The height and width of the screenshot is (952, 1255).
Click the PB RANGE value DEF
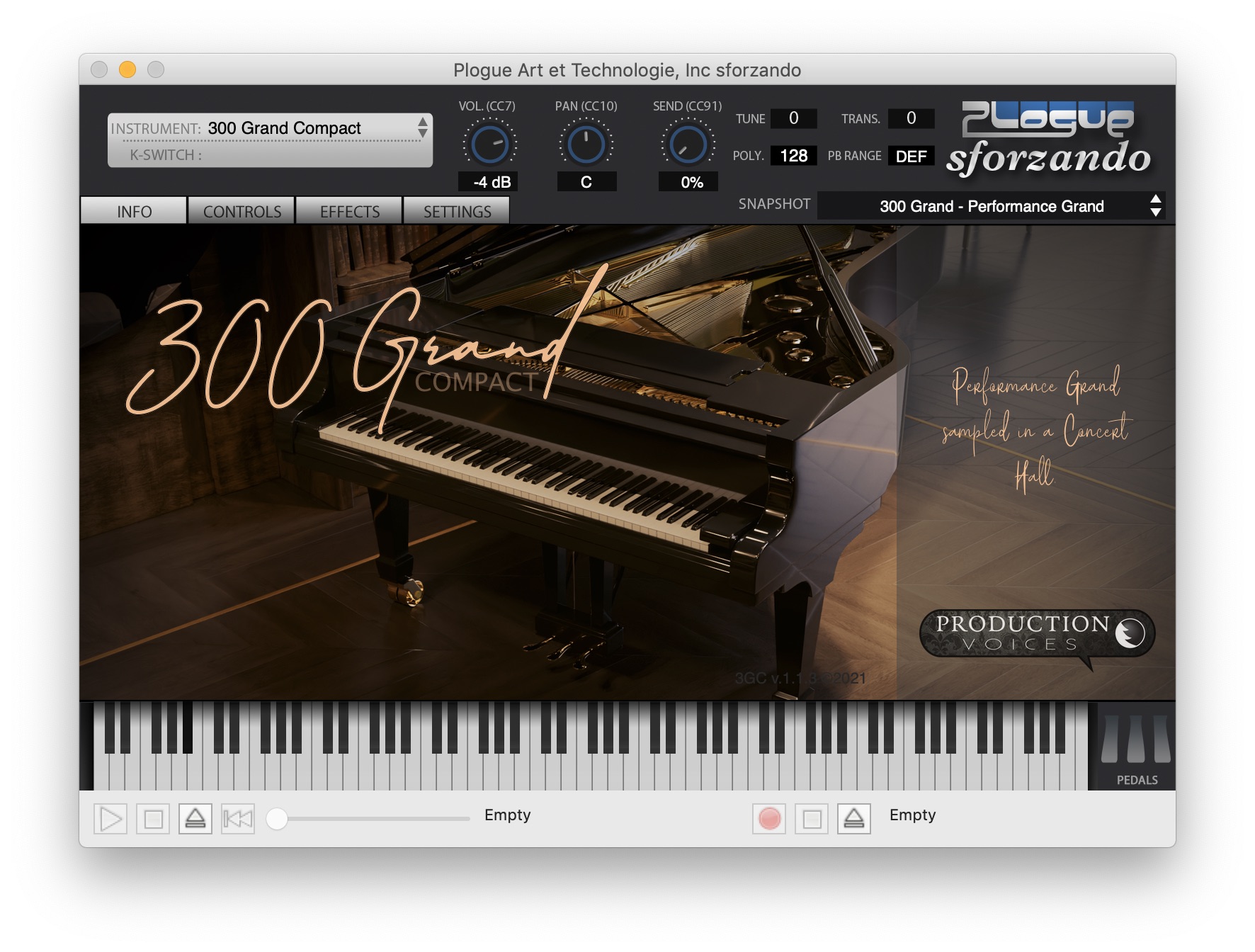tap(911, 156)
